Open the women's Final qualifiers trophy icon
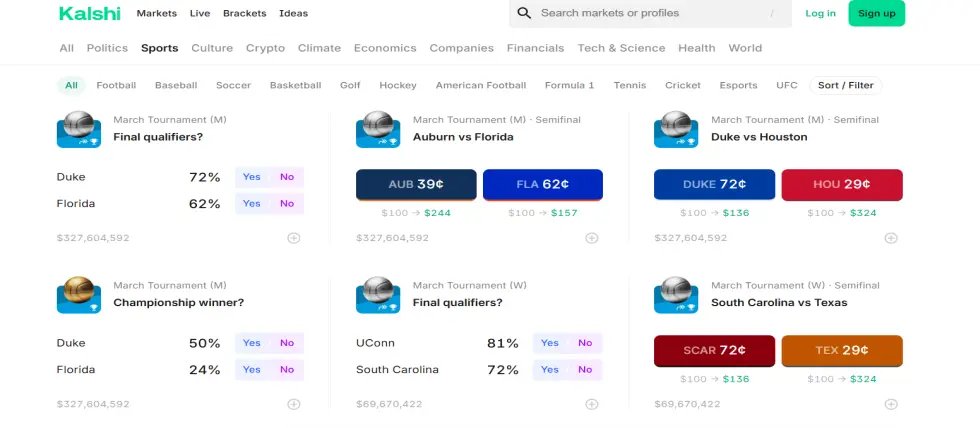Image resolution: width=980 pixels, height=428 pixels. pos(378,295)
